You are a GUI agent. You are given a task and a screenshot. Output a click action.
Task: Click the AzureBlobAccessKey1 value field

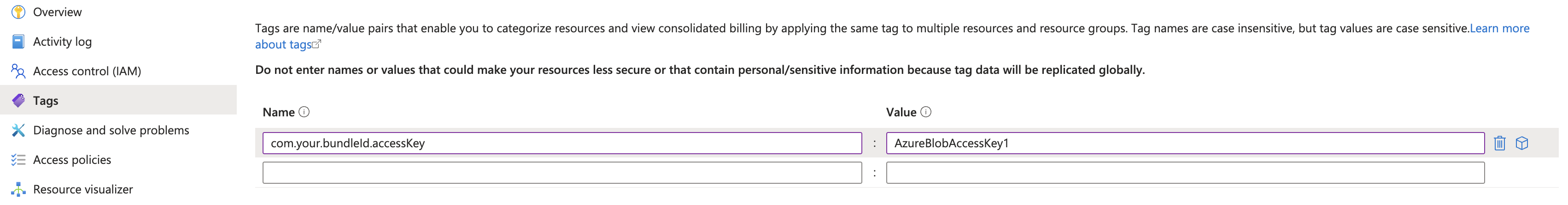coord(1185,143)
